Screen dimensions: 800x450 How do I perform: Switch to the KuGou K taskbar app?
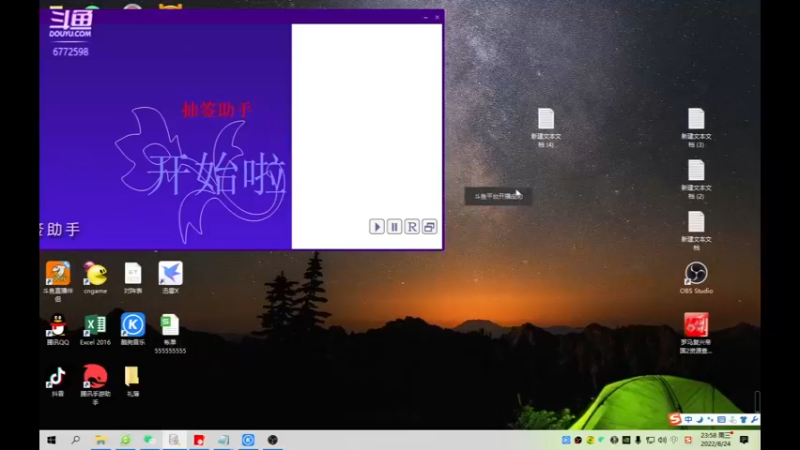(x=248, y=440)
